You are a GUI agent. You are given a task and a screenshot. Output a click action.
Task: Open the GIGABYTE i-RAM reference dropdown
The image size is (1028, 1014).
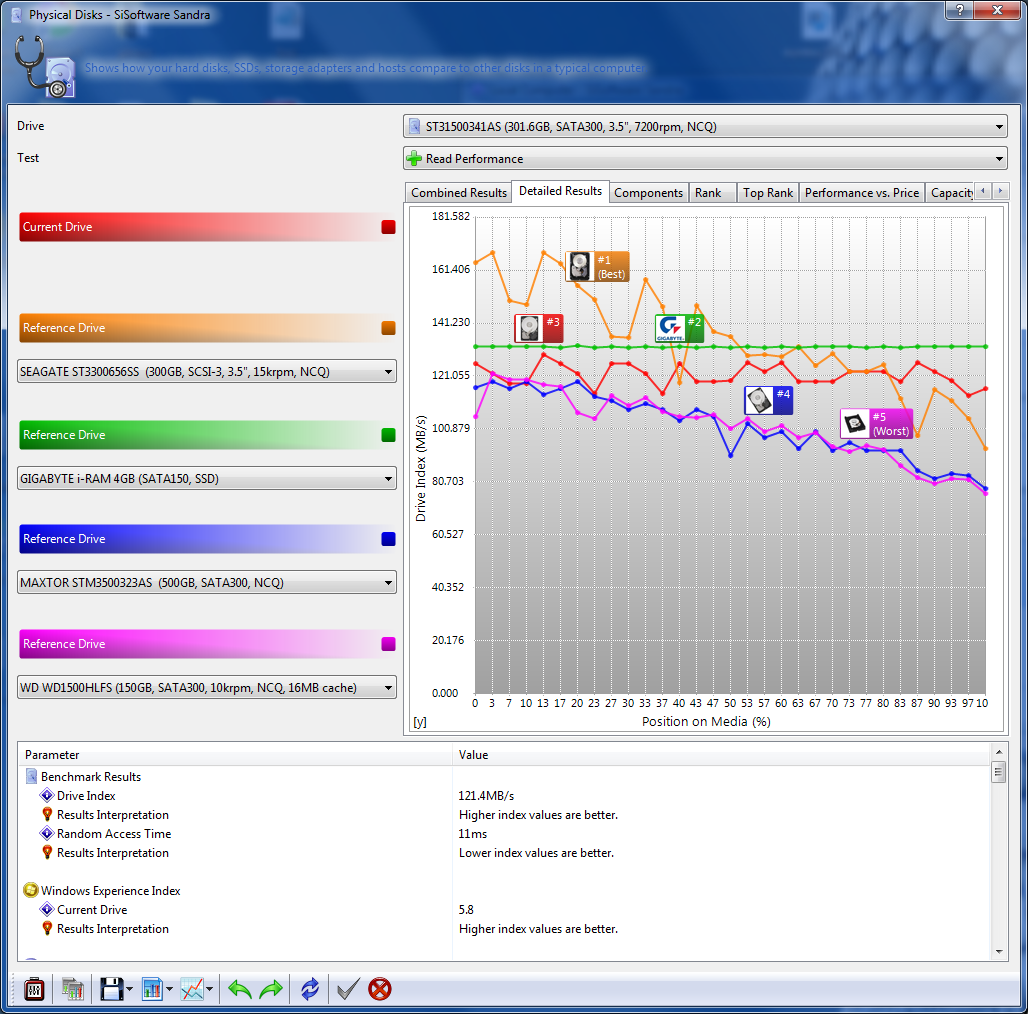click(207, 478)
